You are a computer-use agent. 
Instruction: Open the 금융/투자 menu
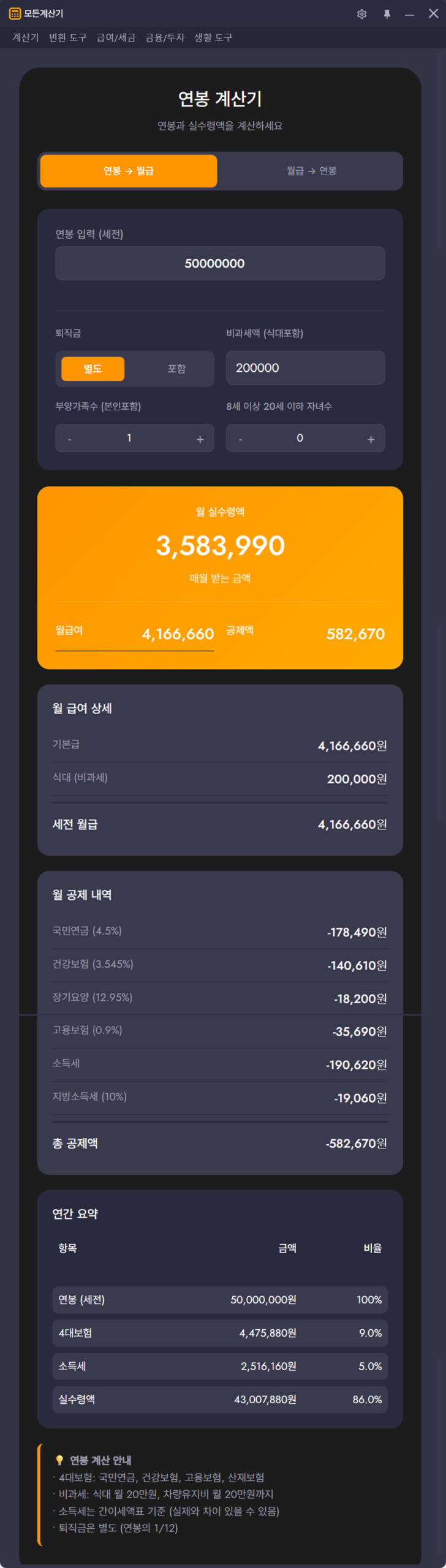coord(165,37)
